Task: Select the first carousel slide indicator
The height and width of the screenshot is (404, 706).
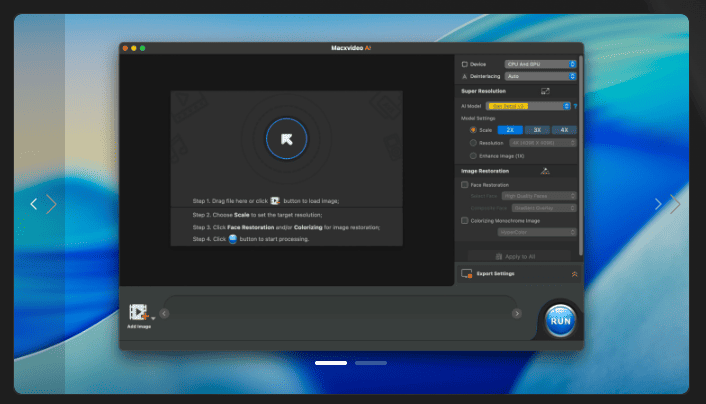Action: coord(331,363)
